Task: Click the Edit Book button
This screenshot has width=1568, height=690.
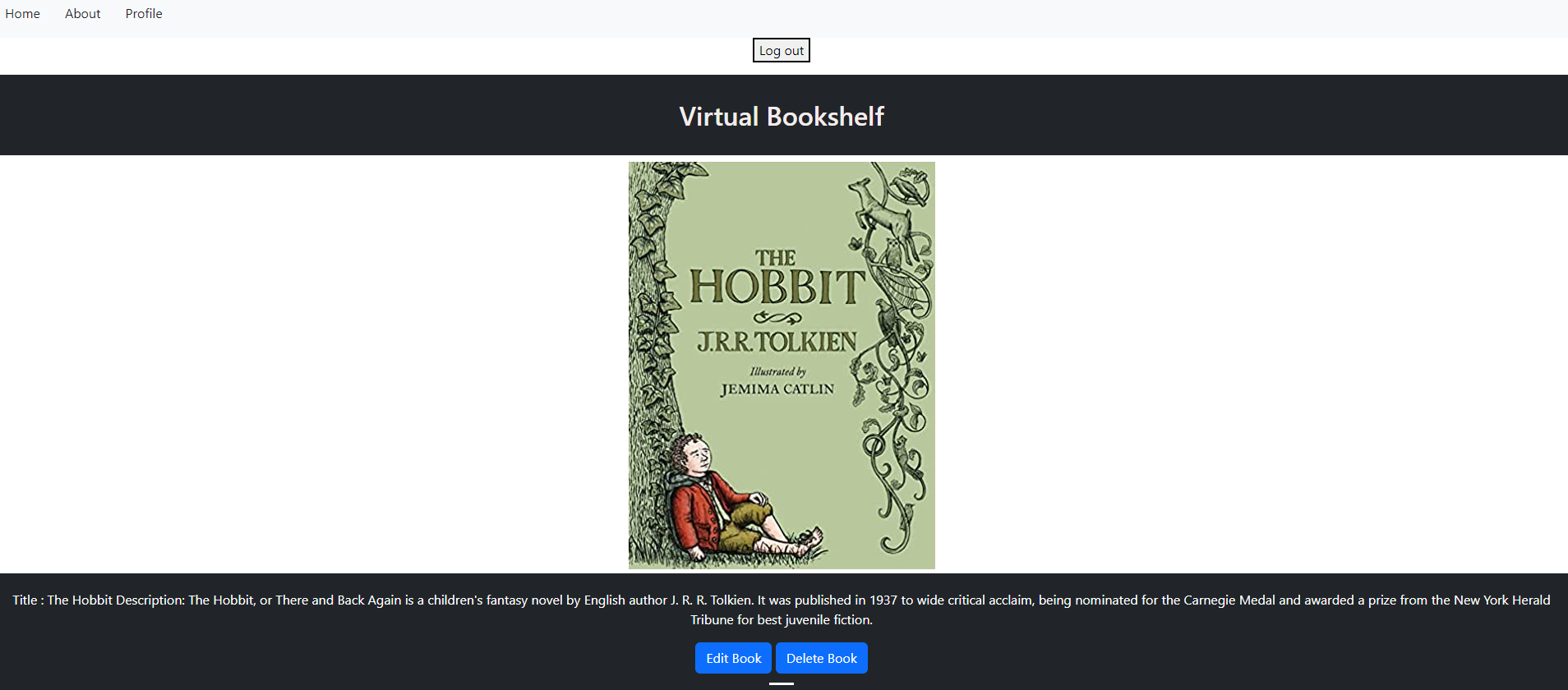Action: 734,658
